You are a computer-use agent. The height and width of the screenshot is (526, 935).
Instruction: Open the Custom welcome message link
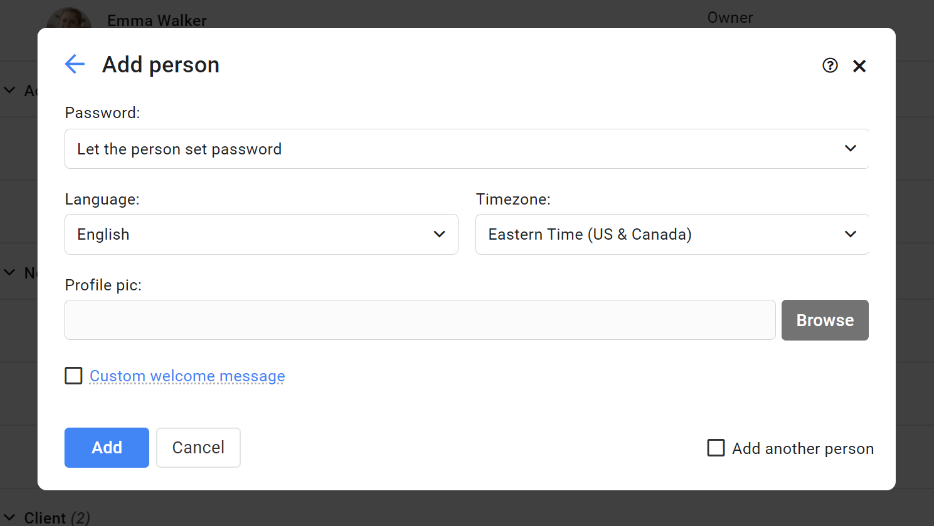tap(187, 376)
